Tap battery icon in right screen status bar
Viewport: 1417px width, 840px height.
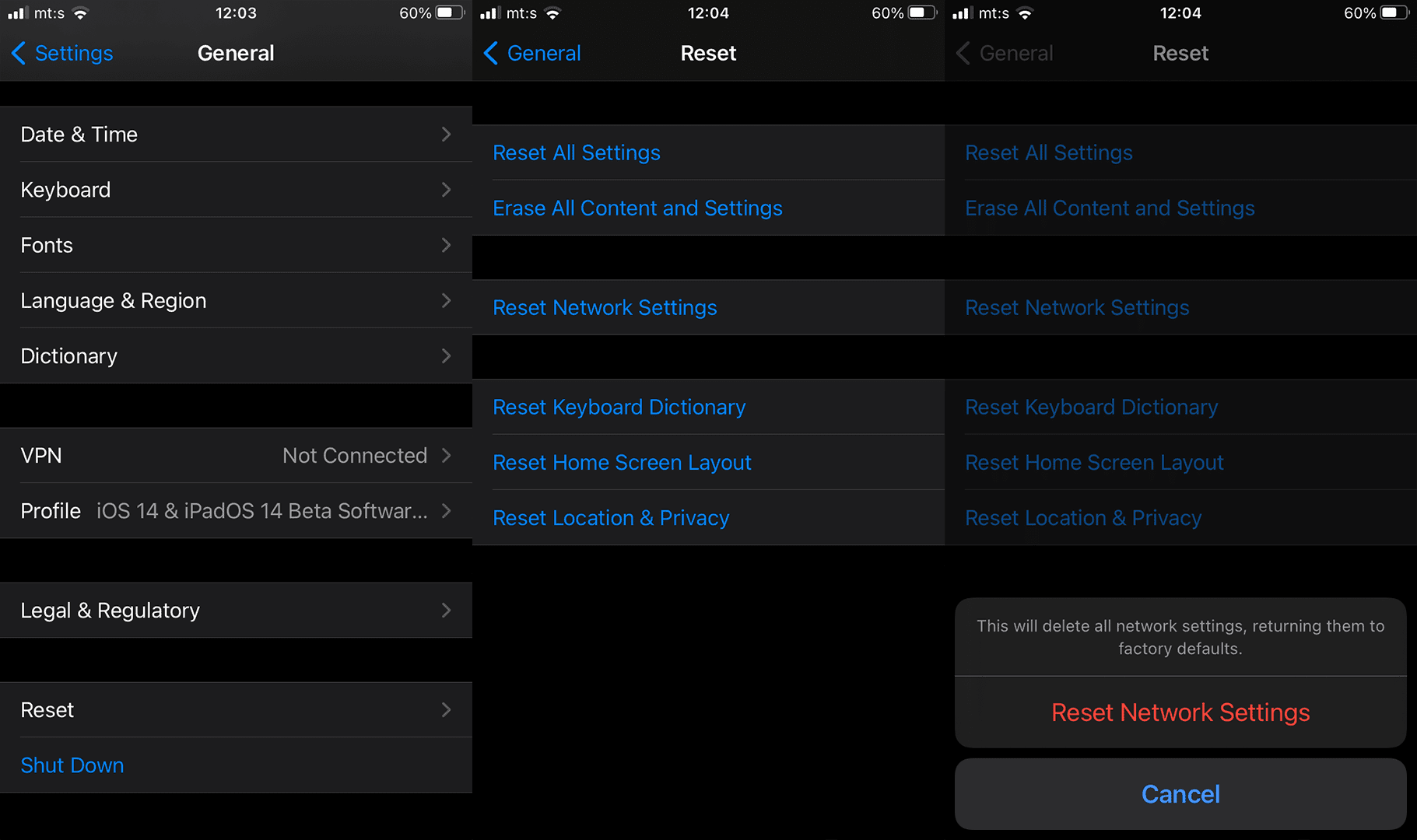(x=1394, y=13)
